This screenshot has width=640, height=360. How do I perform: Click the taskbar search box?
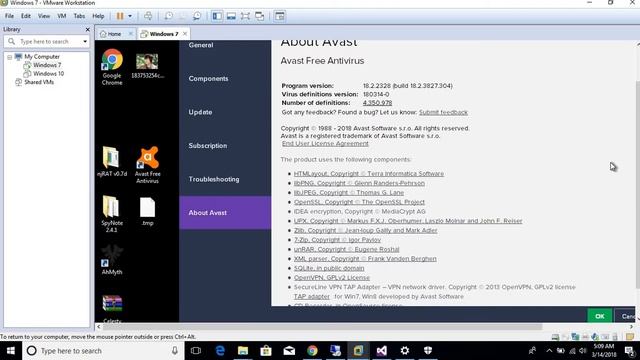tap(103, 351)
